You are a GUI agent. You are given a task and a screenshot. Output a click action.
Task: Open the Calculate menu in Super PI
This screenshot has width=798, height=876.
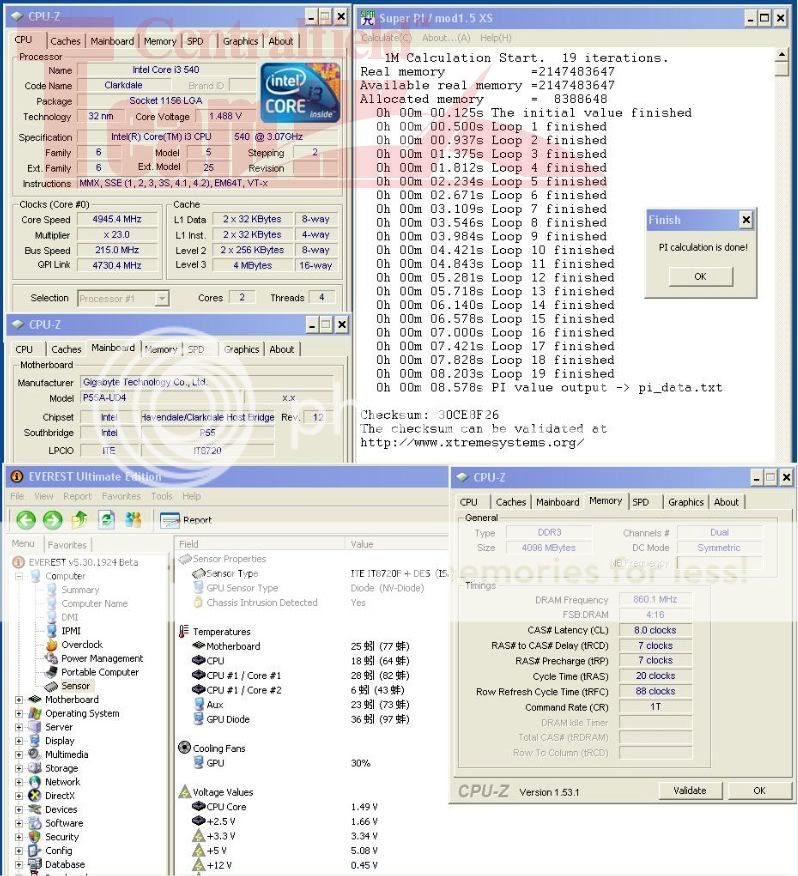point(386,37)
